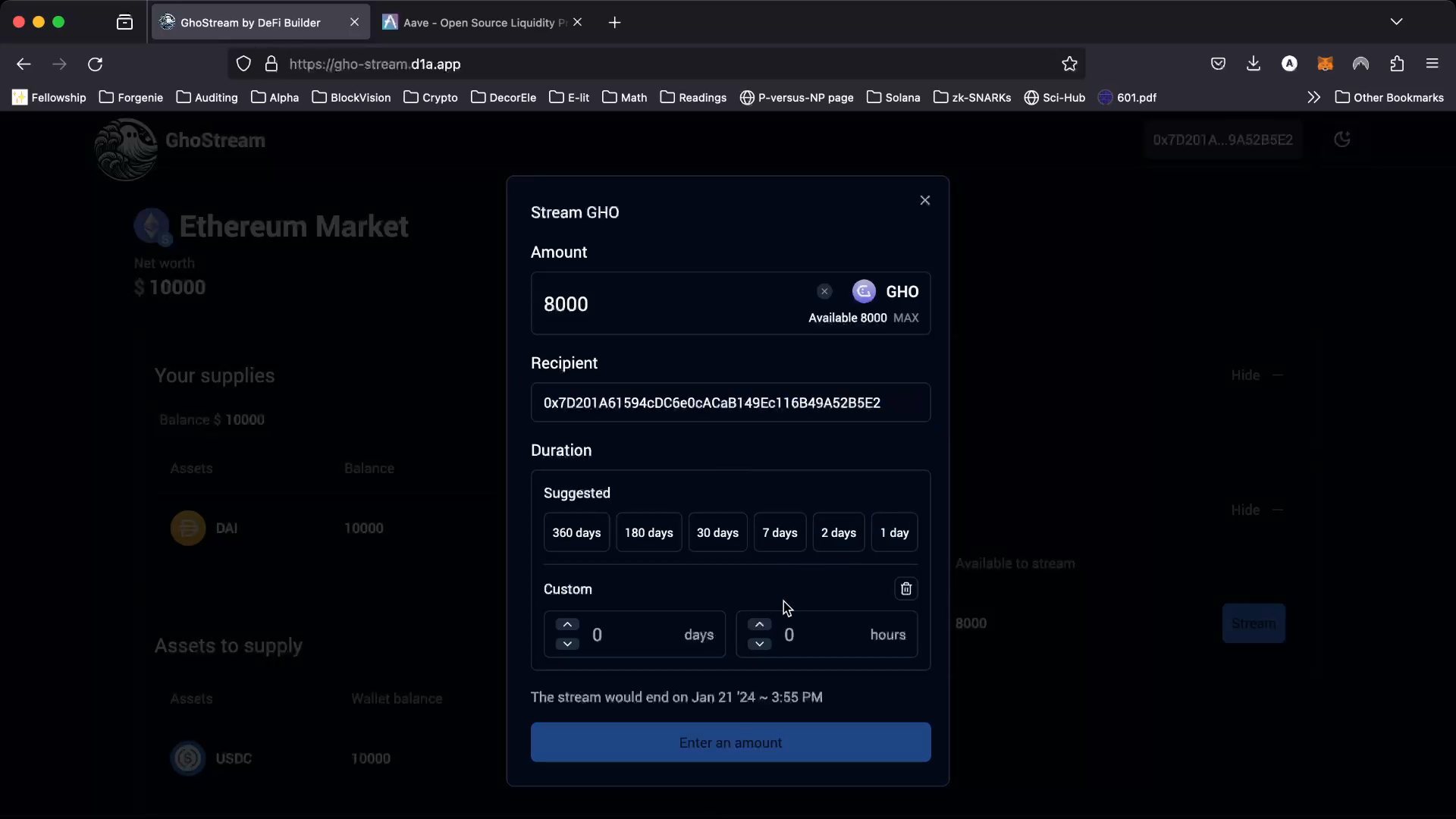Open the Fellowship bookmark
1456x819 pixels.
click(49, 98)
